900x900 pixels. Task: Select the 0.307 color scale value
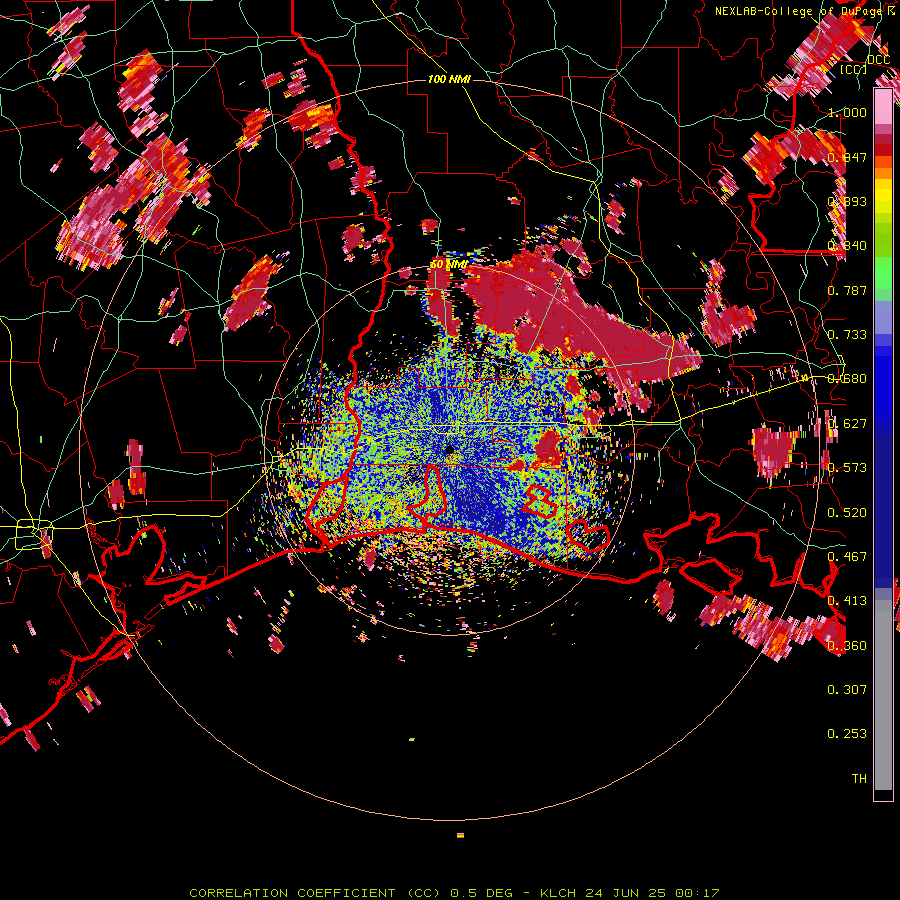click(847, 689)
